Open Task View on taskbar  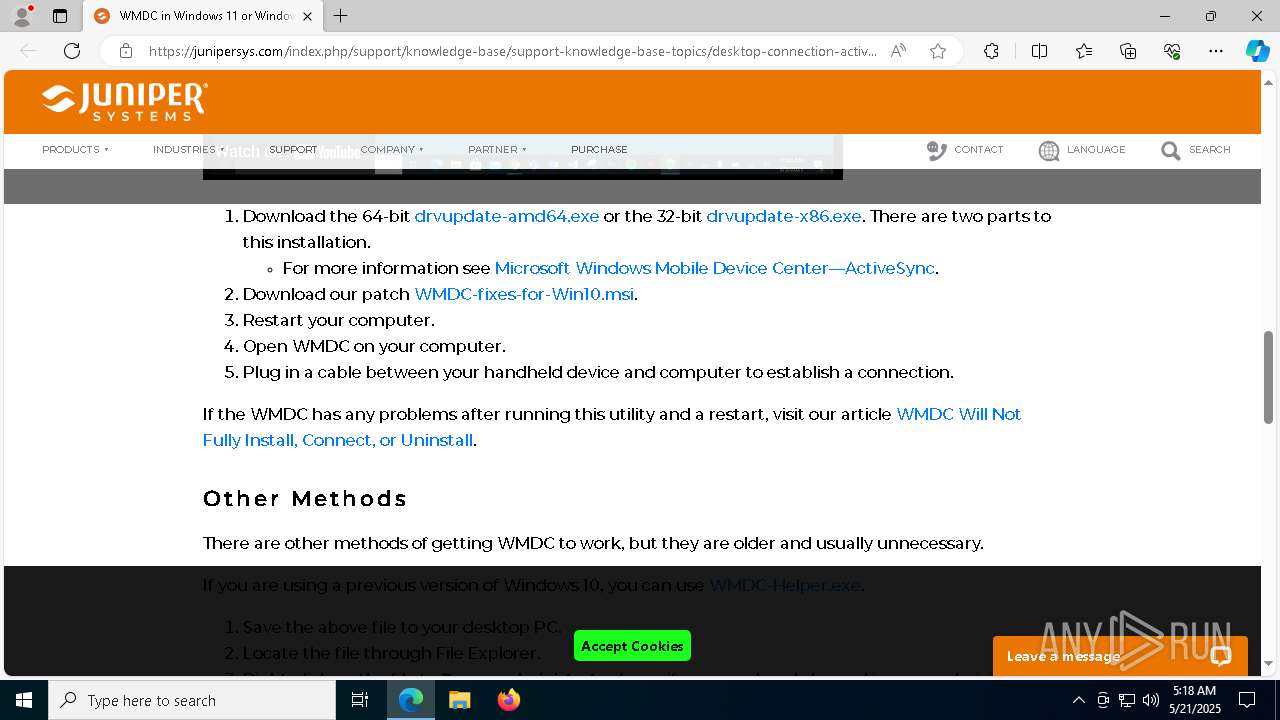tap(360, 700)
